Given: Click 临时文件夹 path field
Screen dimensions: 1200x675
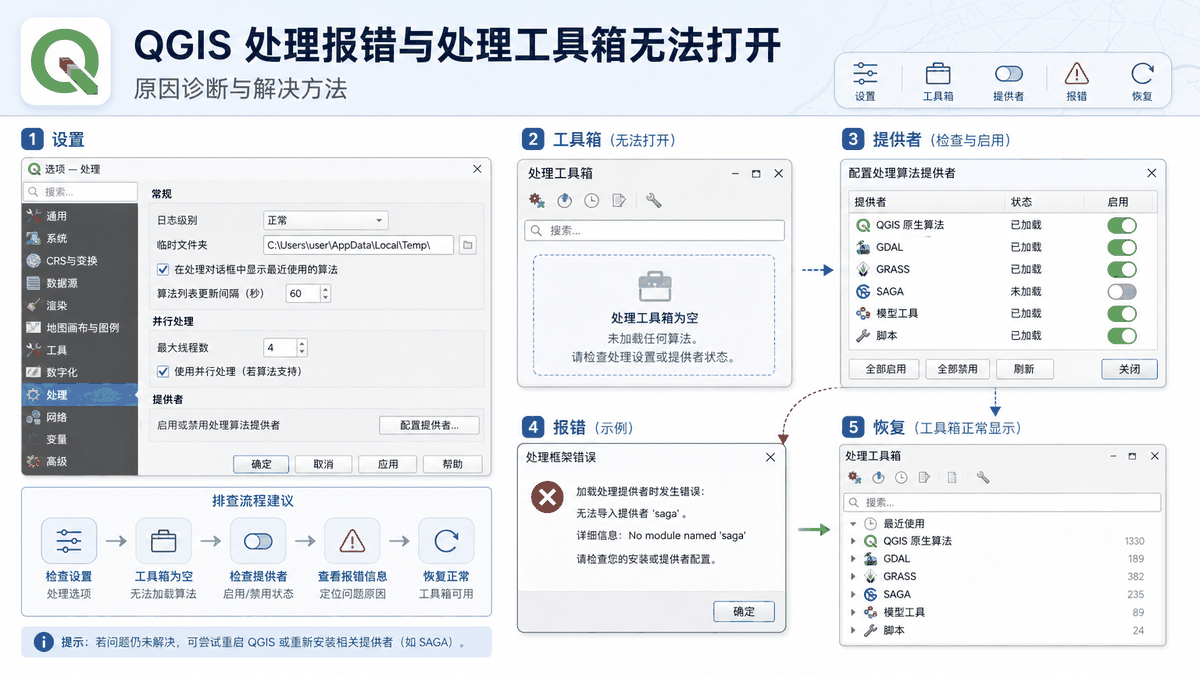Looking at the screenshot, I should click(x=358, y=244).
